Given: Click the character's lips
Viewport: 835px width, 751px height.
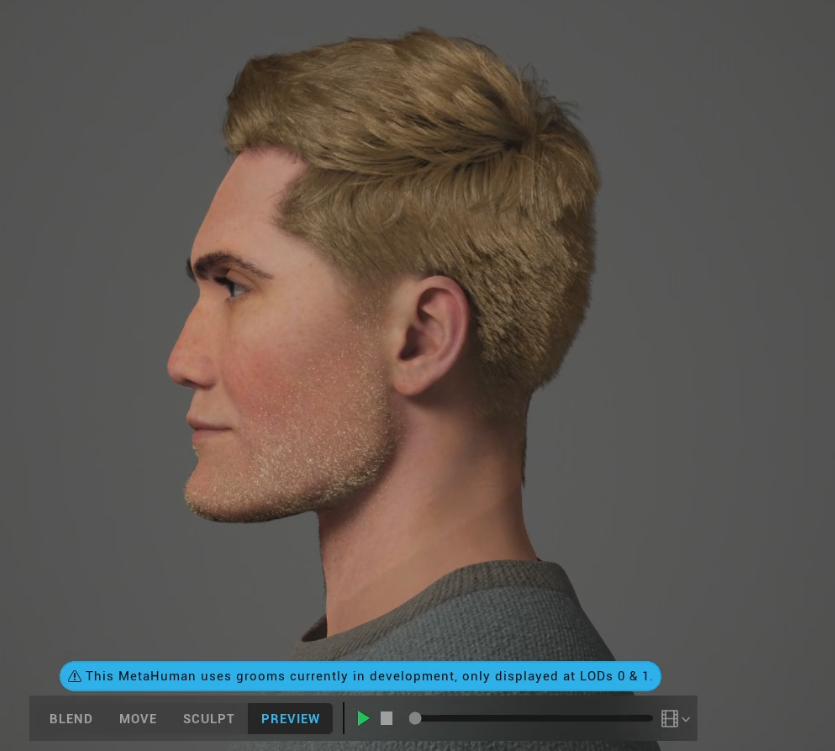Looking at the screenshot, I should (207, 426).
